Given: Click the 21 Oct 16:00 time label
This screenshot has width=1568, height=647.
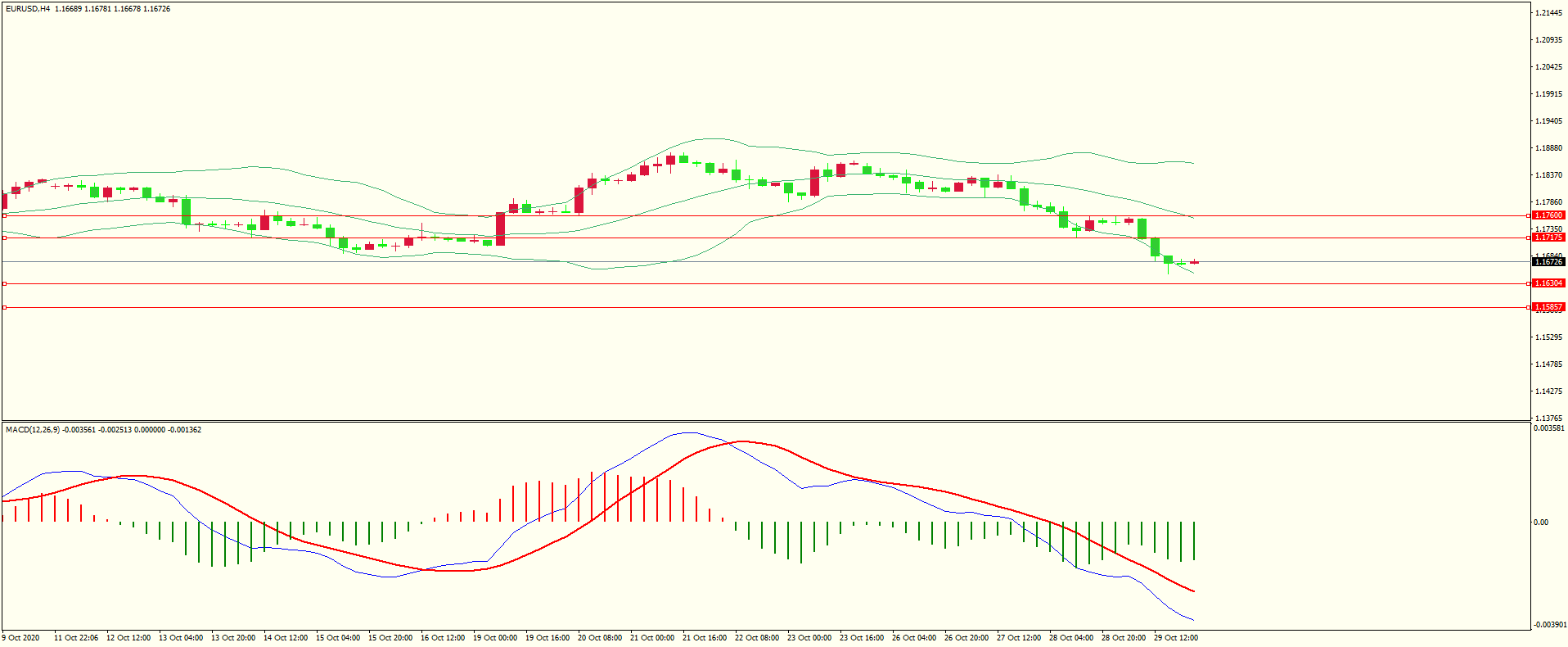Looking at the screenshot, I should coord(705,638).
